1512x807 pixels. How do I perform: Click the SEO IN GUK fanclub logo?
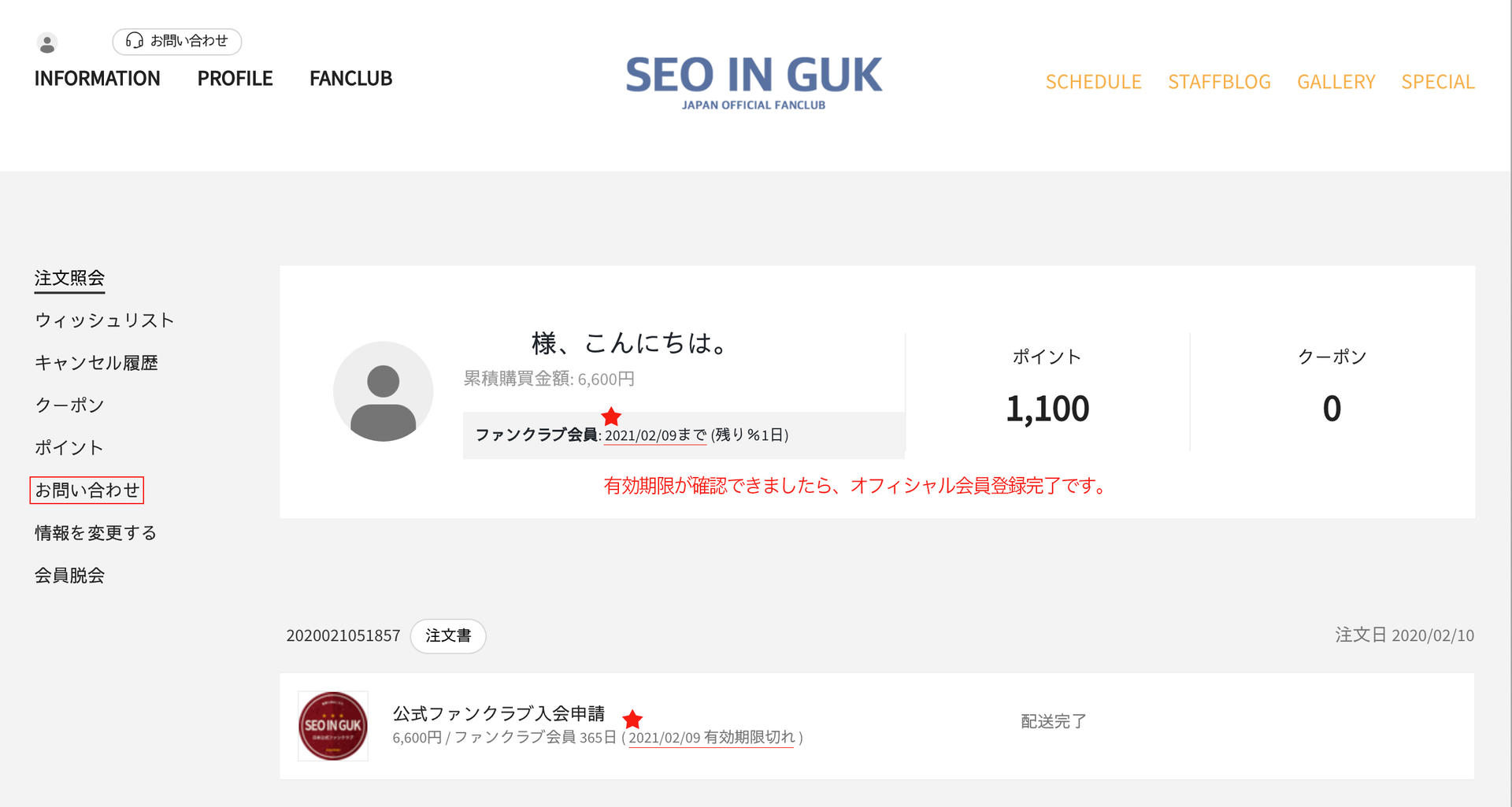pos(754,82)
